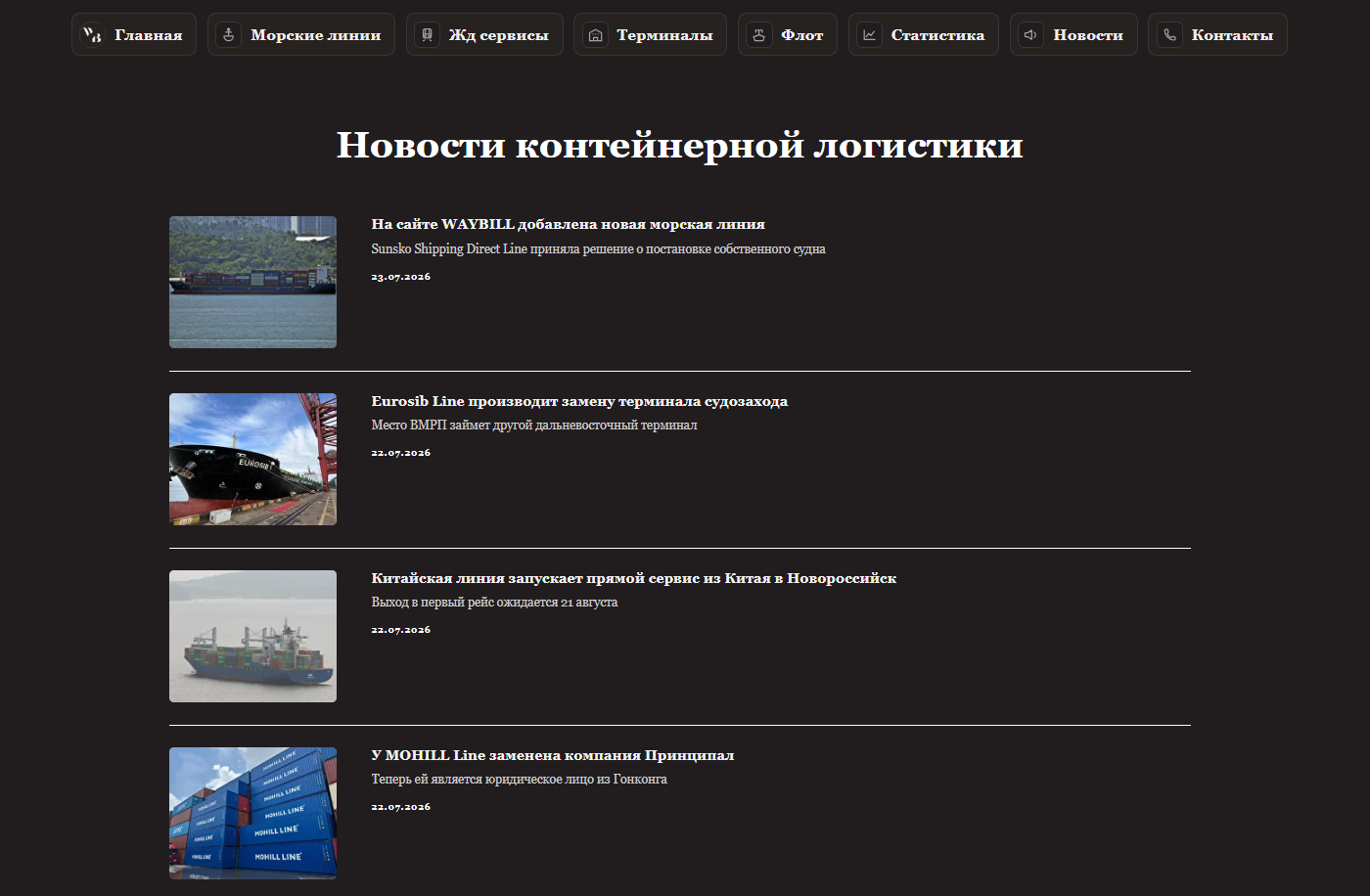Click the logo icon beside Главная
The image size is (1370, 896).
(x=92, y=34)
